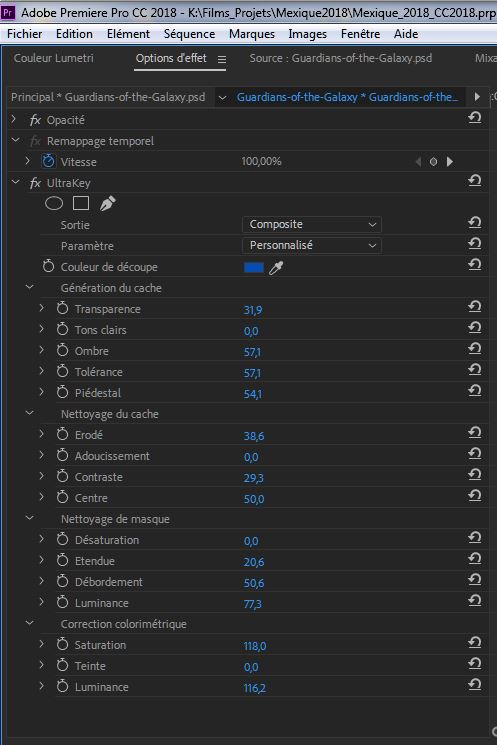Pick key color with the eyedropper
The height and width of the screenshot is (745, 497).
pyautogui.click(x=276, y=268)
